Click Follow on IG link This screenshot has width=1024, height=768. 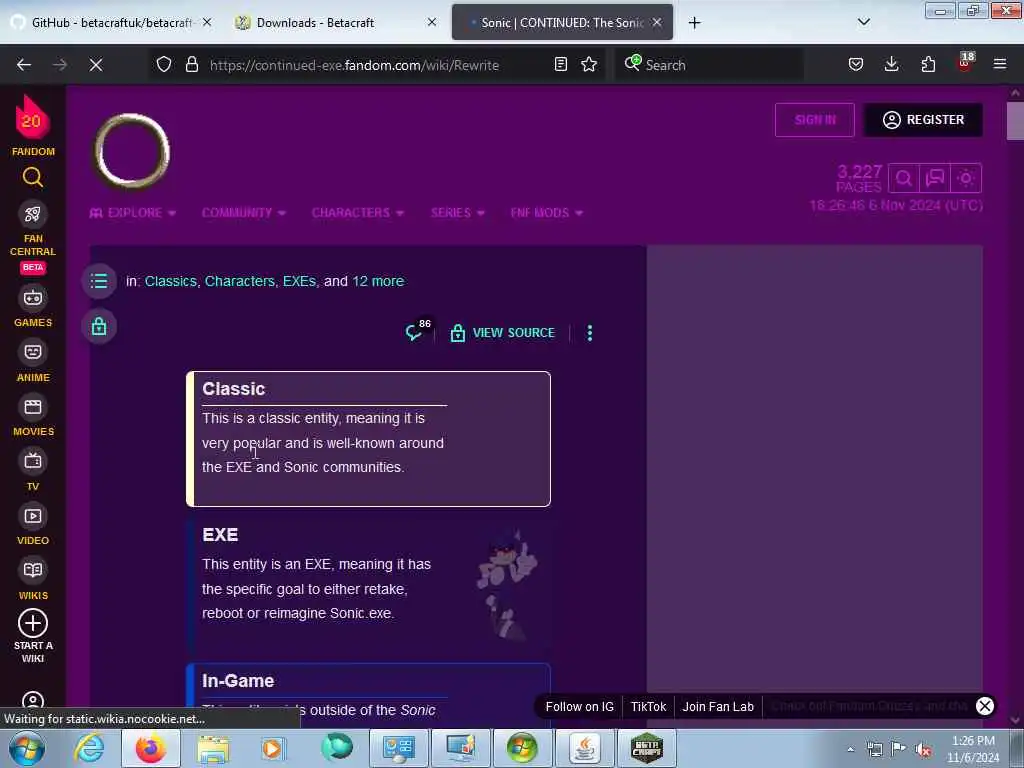(x=579, y=707)
